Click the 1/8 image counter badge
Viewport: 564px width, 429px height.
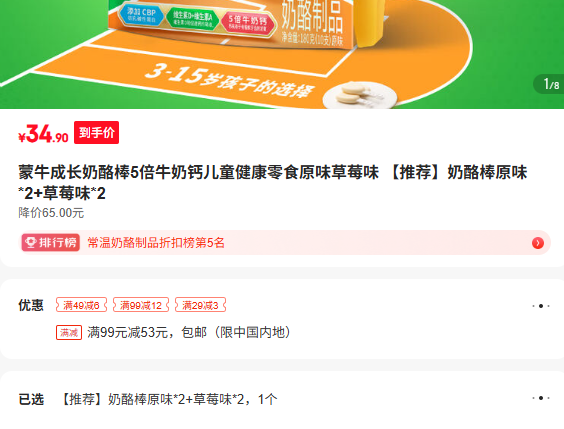[550, 85]
